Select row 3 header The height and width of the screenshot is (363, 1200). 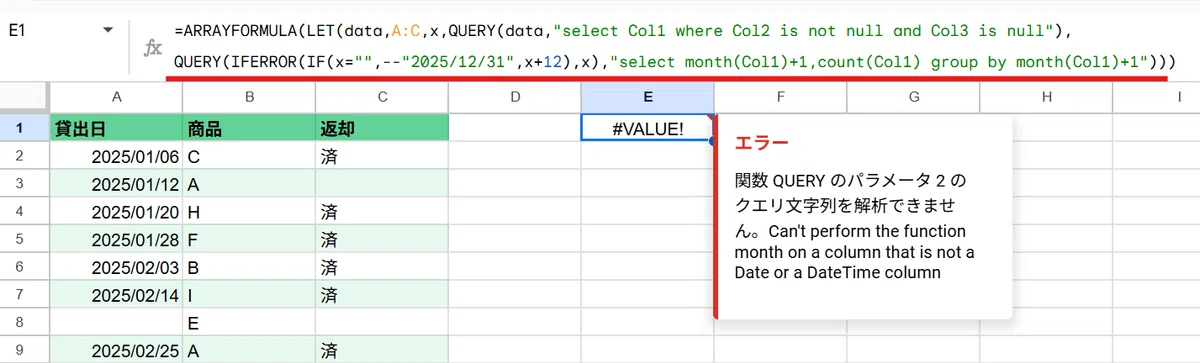pos(24,184)
